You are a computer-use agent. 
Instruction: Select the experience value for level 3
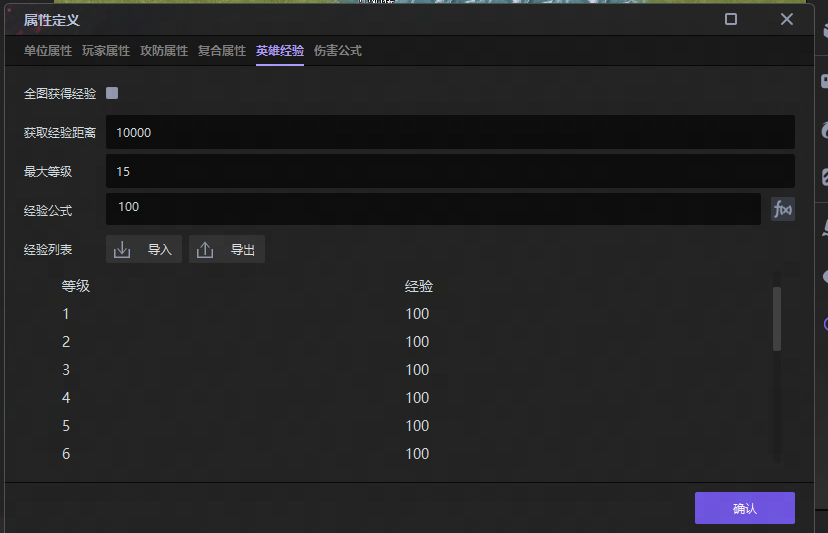pos(417,370)
